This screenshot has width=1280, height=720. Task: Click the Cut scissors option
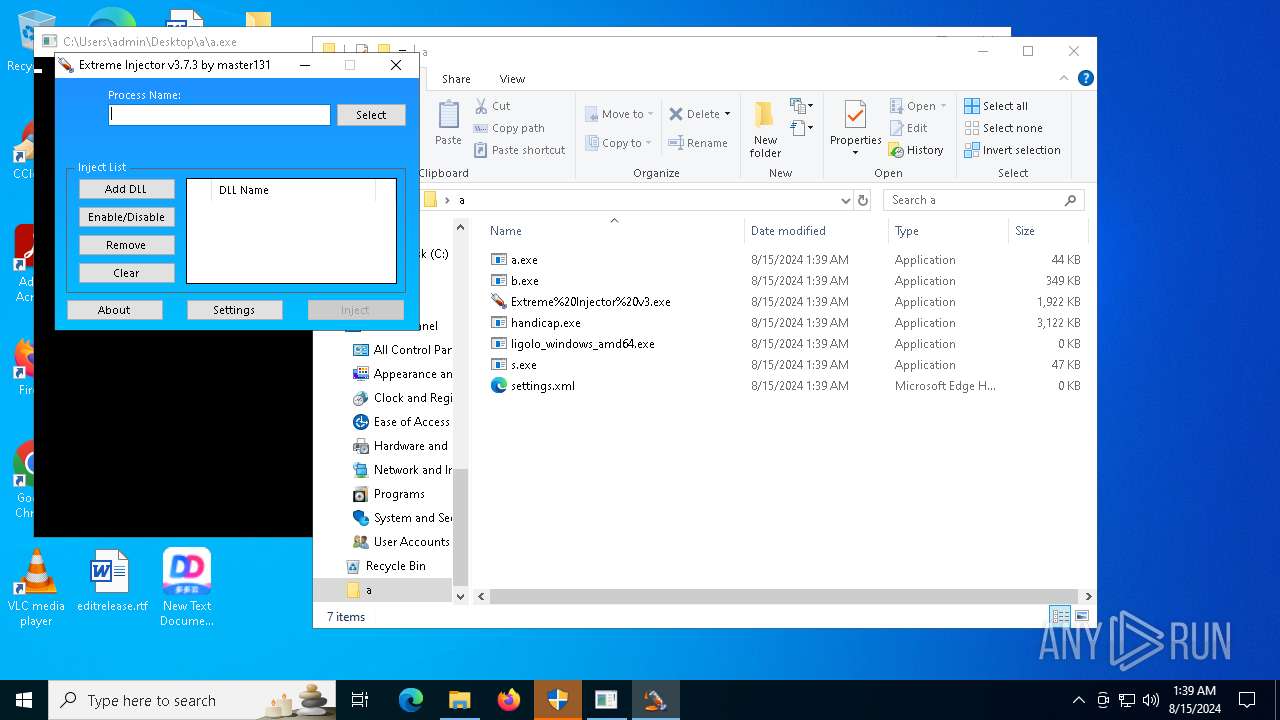tap(491, 106)
